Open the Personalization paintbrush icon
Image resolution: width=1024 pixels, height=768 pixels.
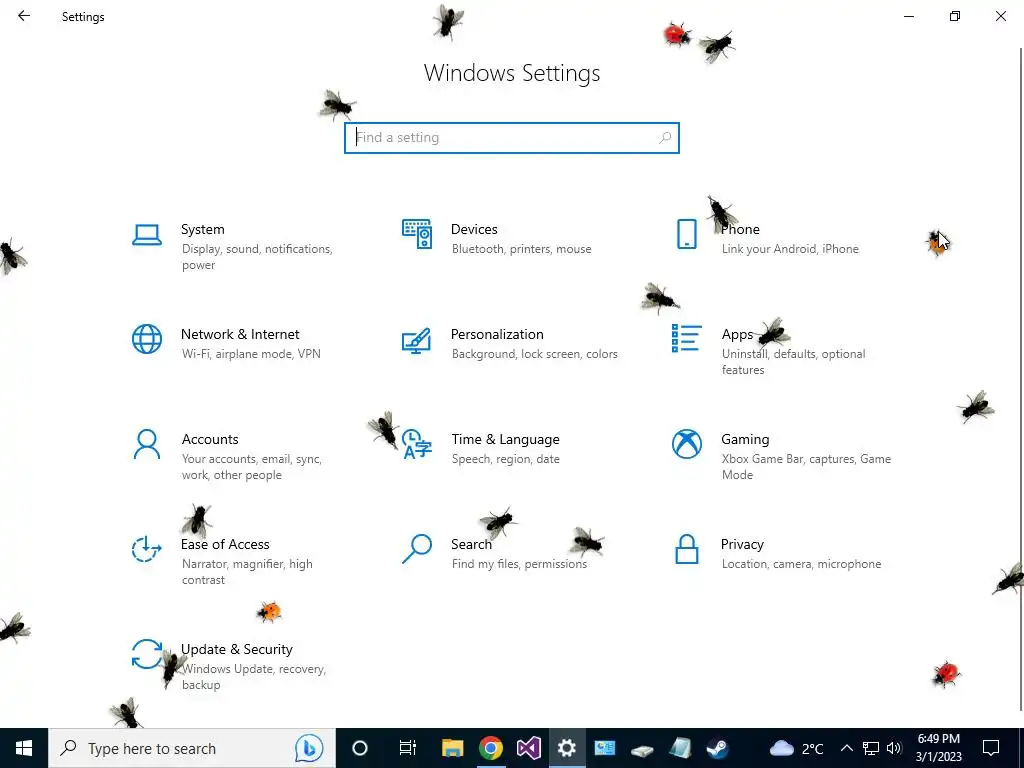pyautogui.click(x=417, y=340)
